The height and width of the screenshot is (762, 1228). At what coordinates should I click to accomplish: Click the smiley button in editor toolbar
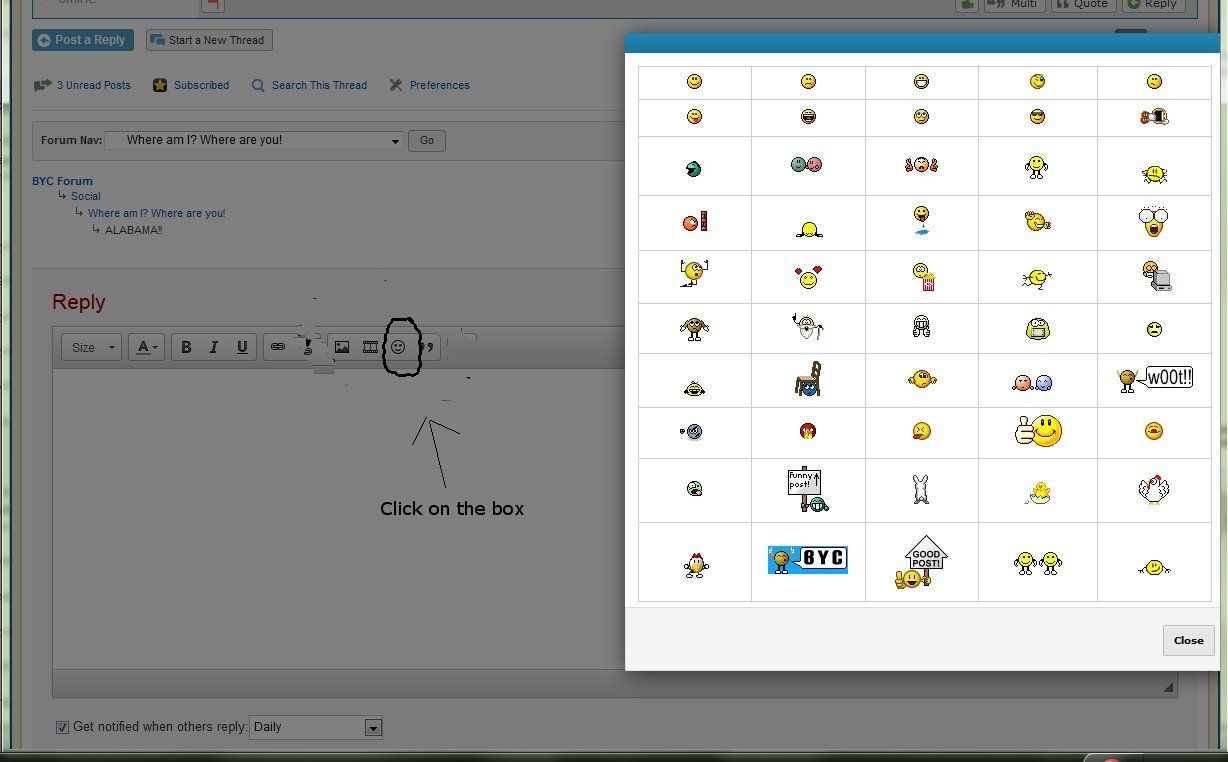tap(398, 347)
